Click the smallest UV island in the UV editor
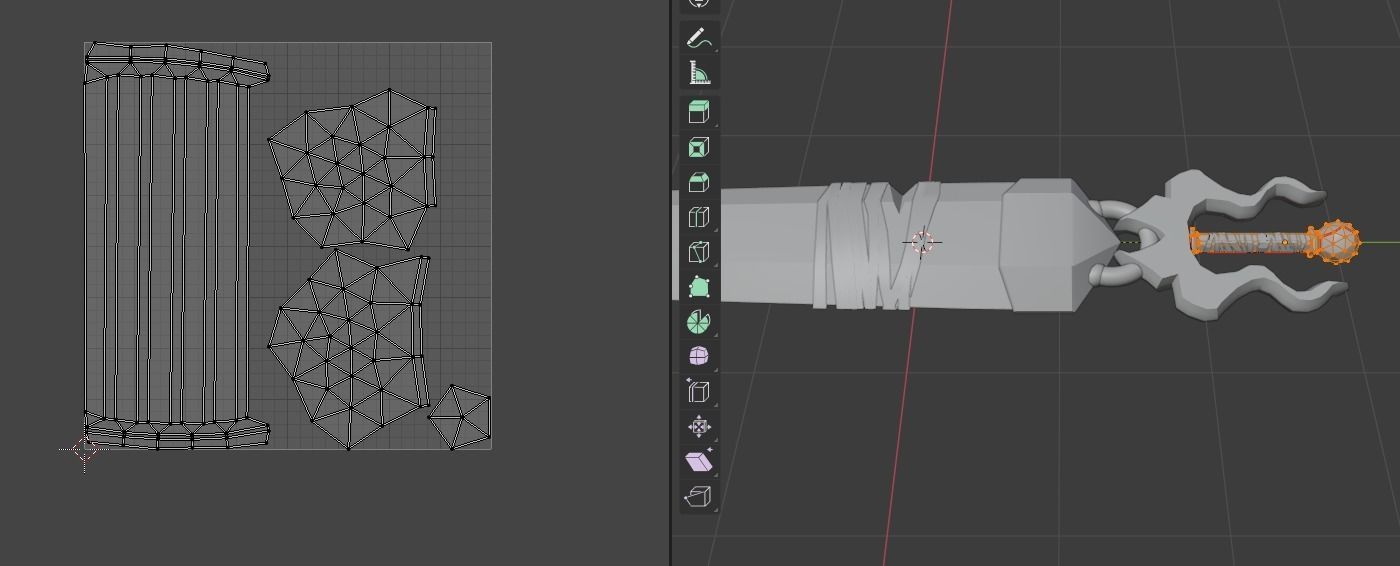The image size is (1400, 566). click(x=460, y=417)
